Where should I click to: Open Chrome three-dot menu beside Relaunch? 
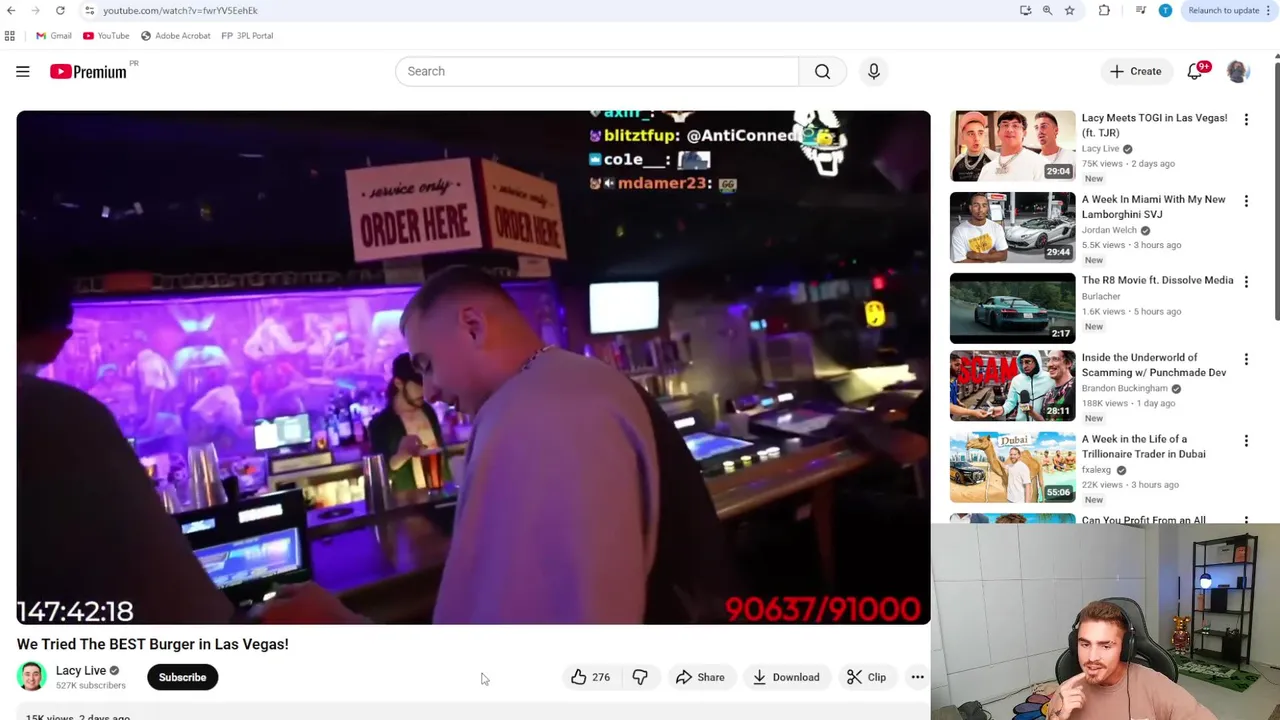coord(1271,10)
